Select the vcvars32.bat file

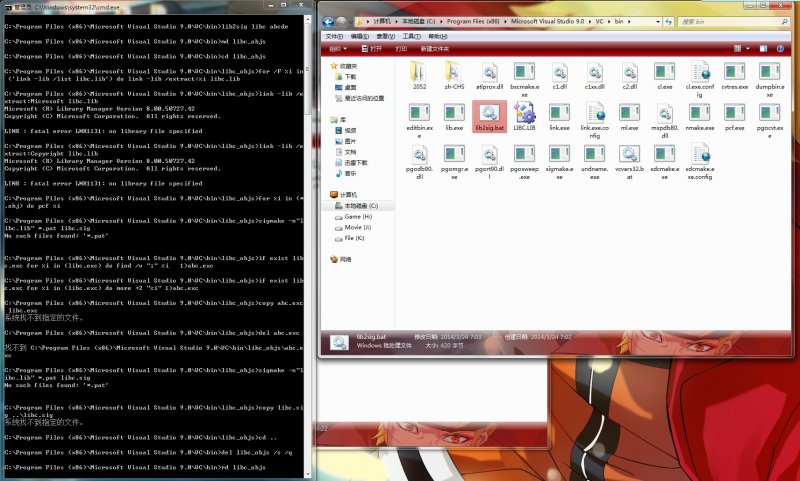[630, 162]
